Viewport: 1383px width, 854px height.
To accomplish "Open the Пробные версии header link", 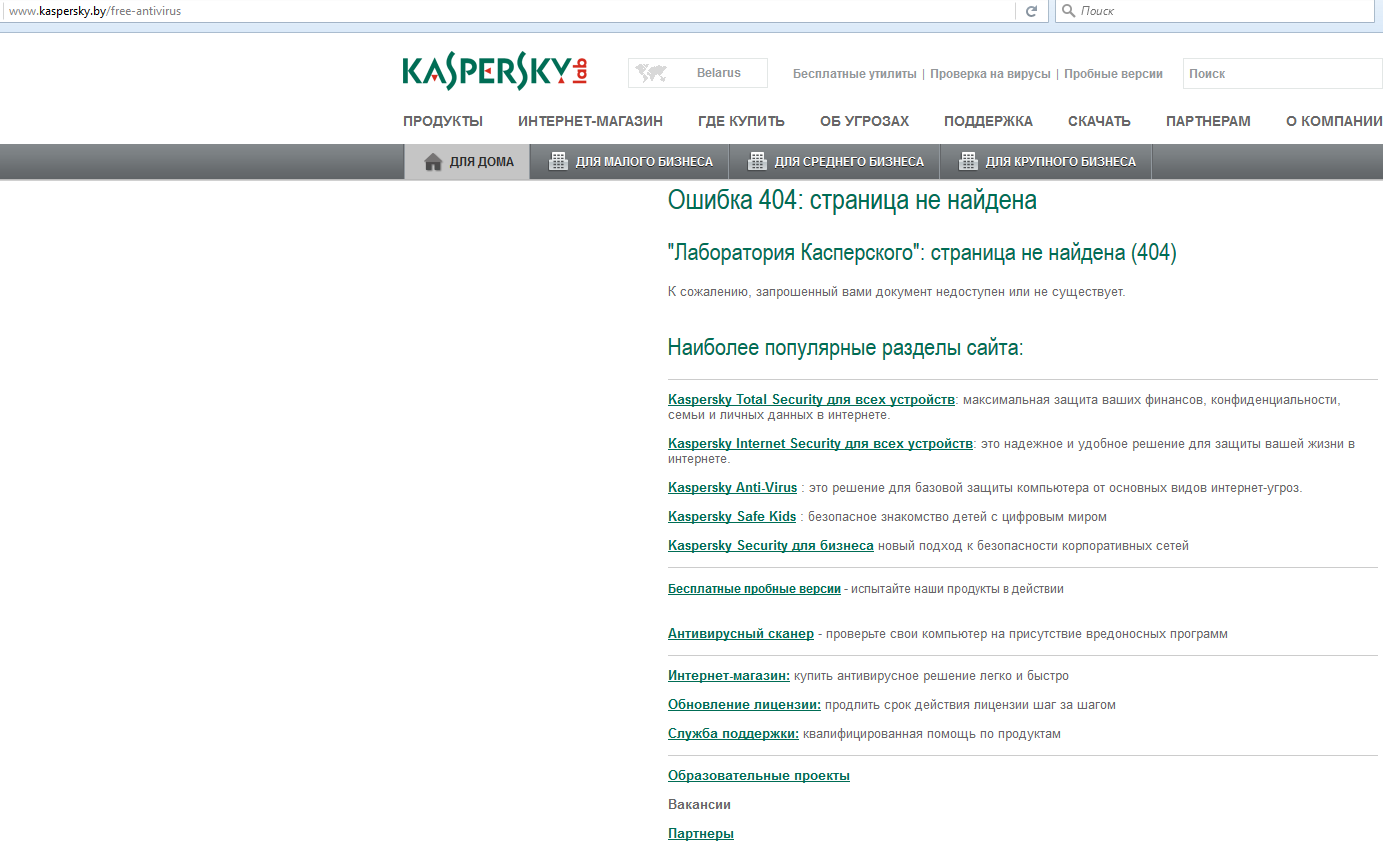I will [x=1113, y=74].
